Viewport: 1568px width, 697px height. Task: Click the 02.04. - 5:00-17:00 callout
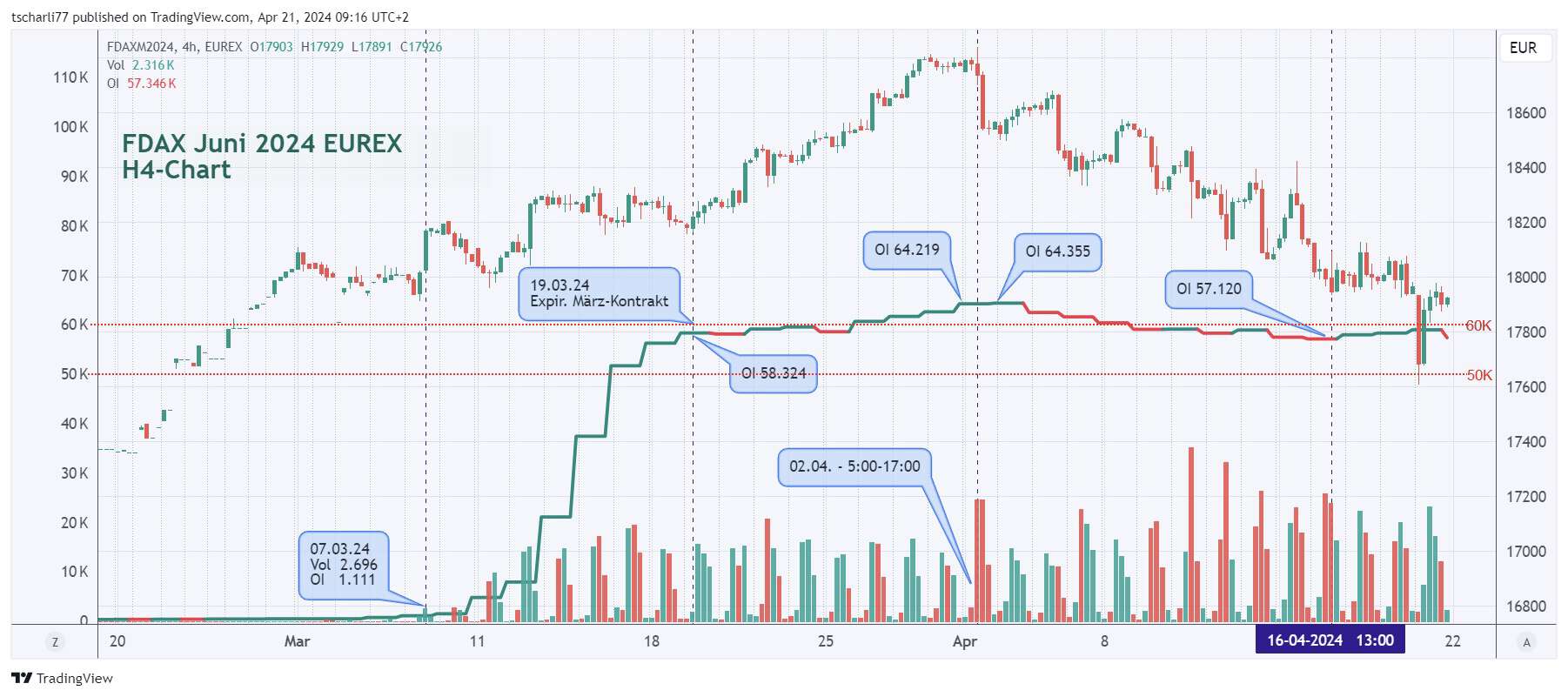854,466
